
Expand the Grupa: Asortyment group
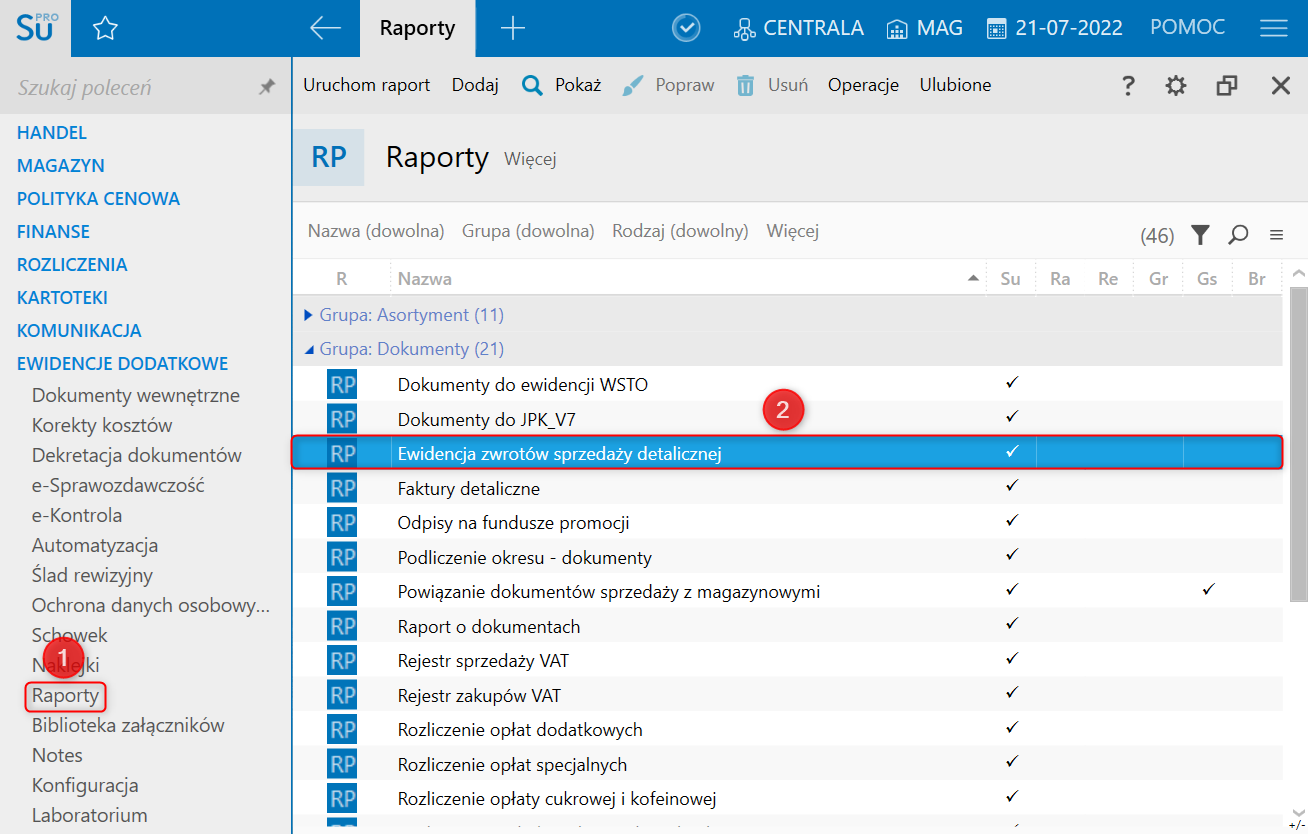coord(308,315)
